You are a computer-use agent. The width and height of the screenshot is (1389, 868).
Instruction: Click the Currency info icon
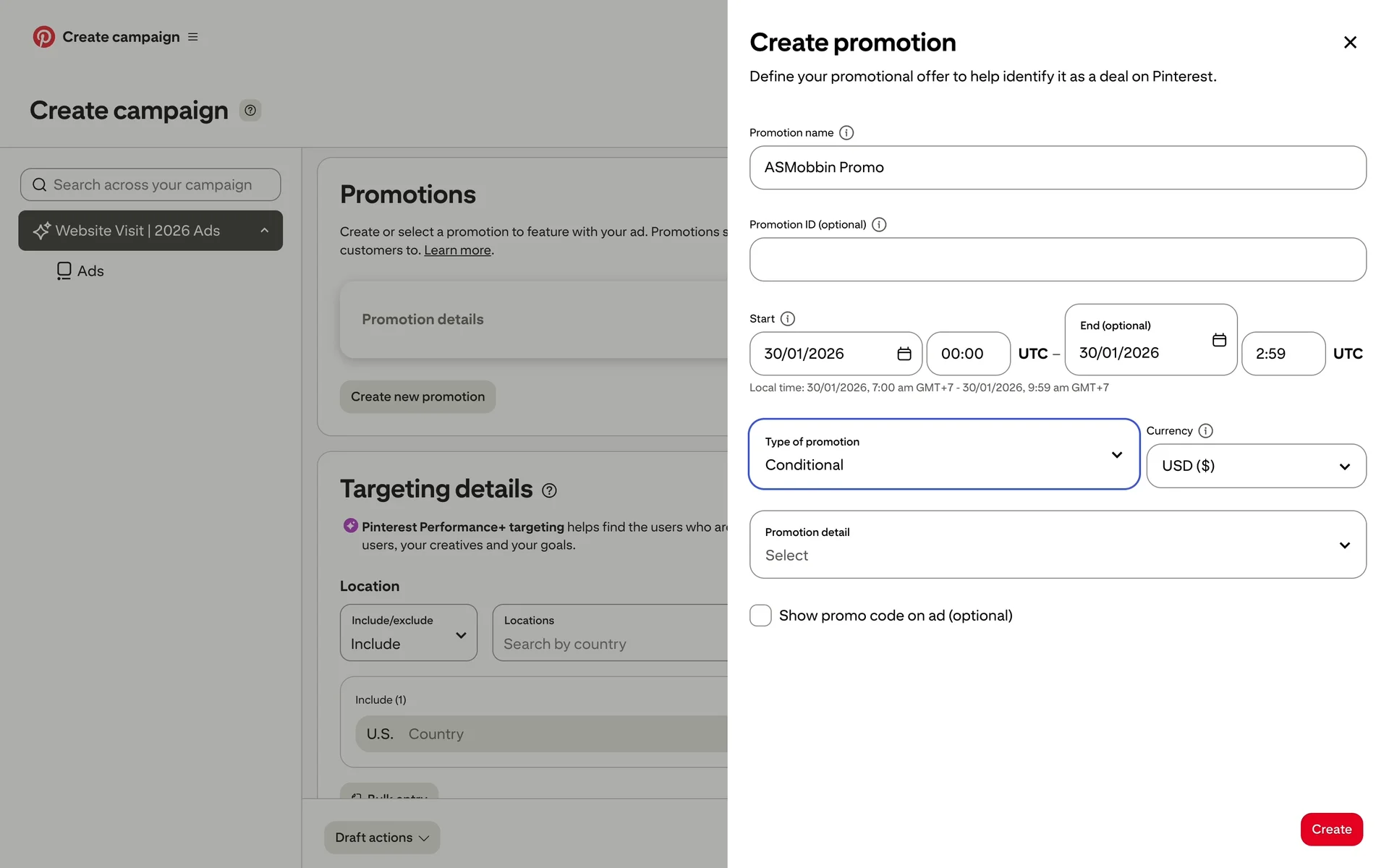point(1205,431)
